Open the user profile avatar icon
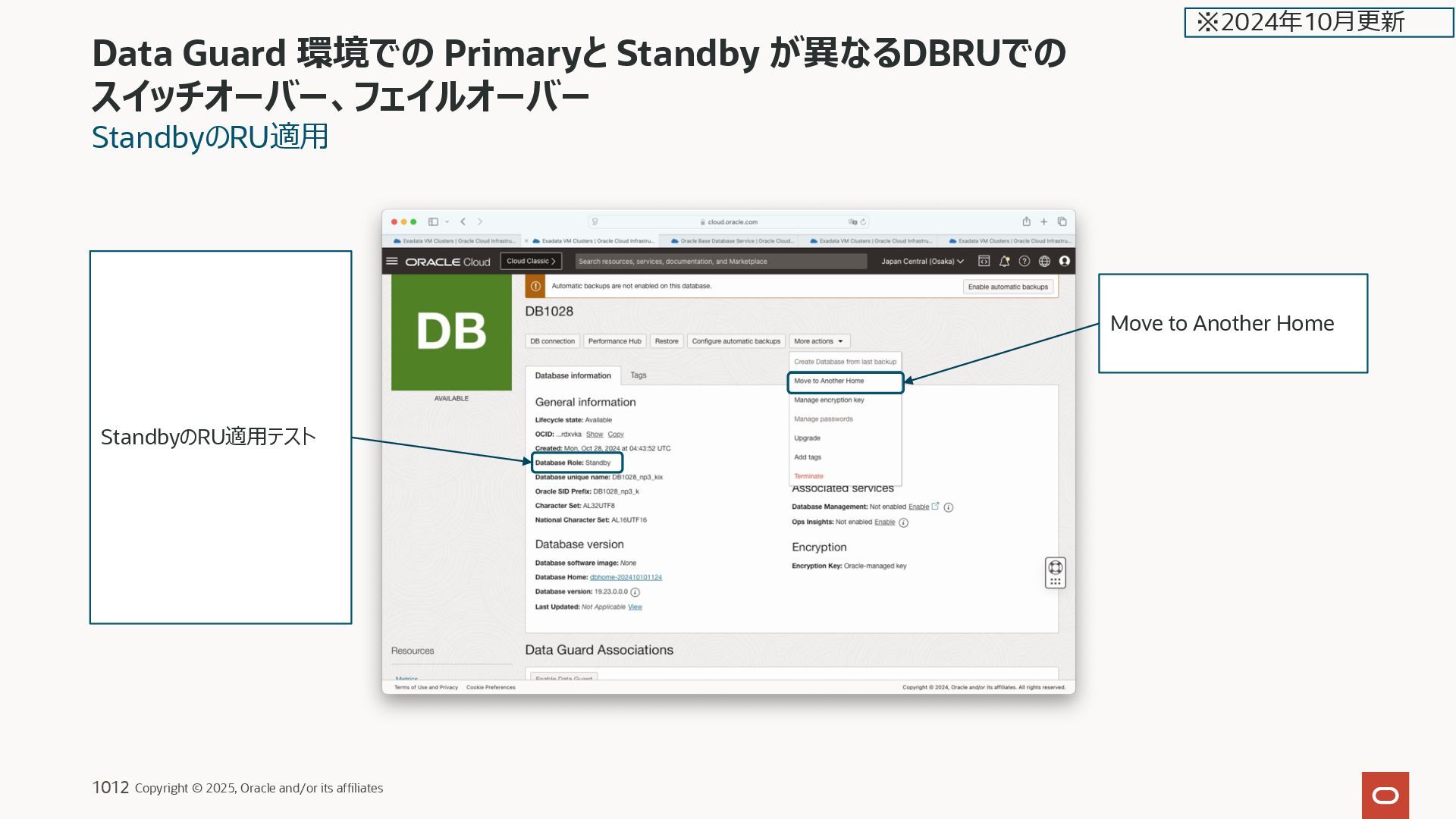Screen dimensions: 1456x819 pyautogui.click(x=1064, y=261)
